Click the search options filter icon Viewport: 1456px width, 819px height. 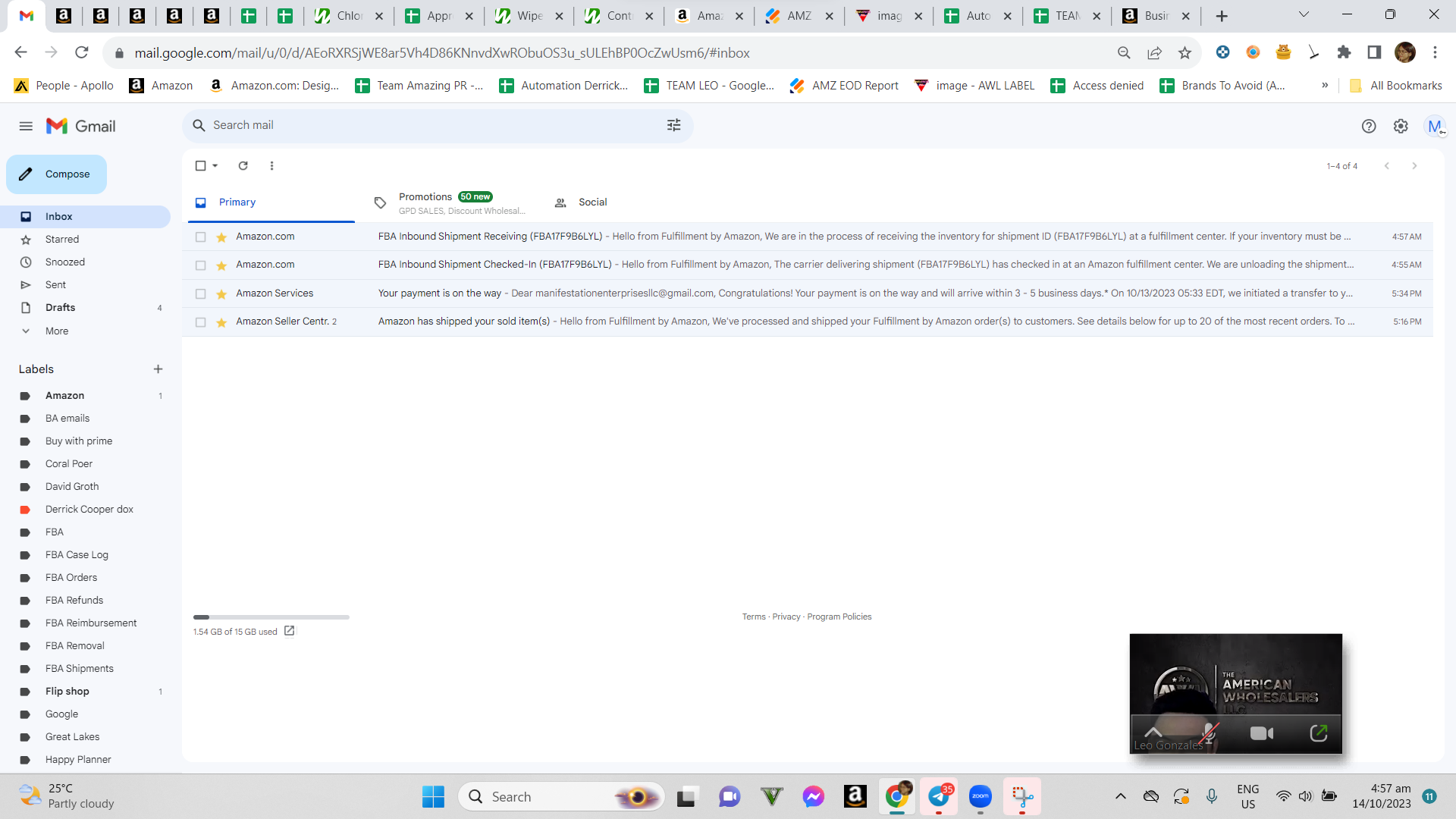click(x=673, y=125)
